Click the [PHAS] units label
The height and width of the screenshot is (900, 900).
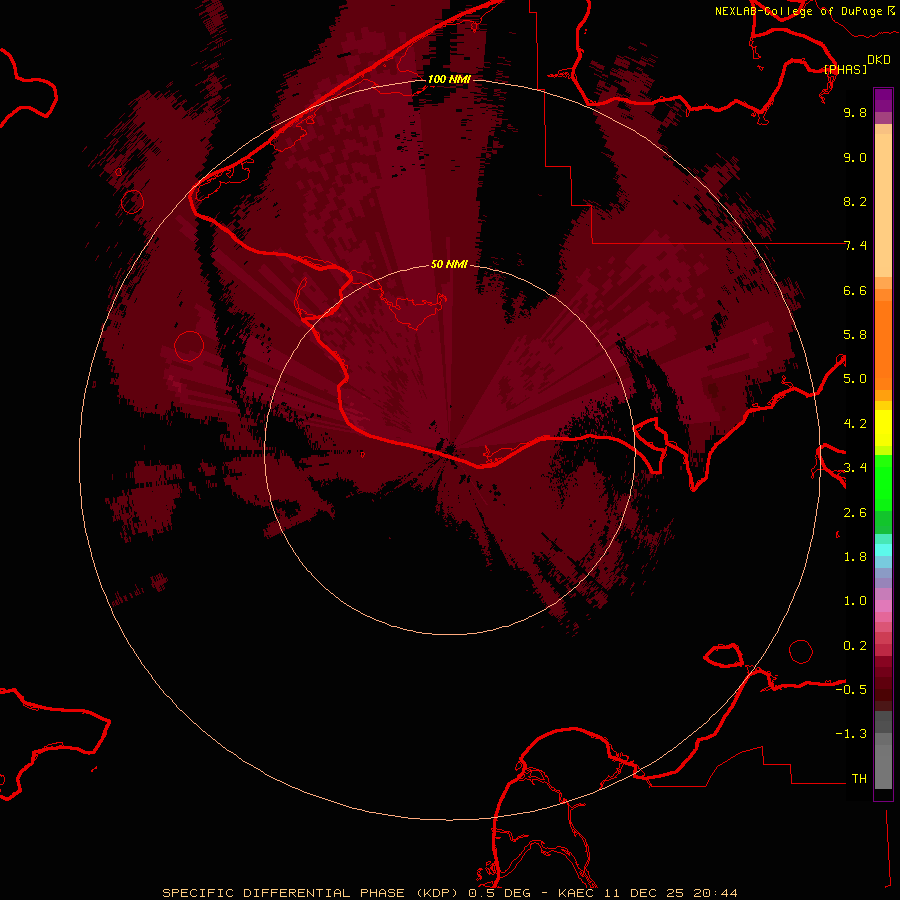pos(845,69)
